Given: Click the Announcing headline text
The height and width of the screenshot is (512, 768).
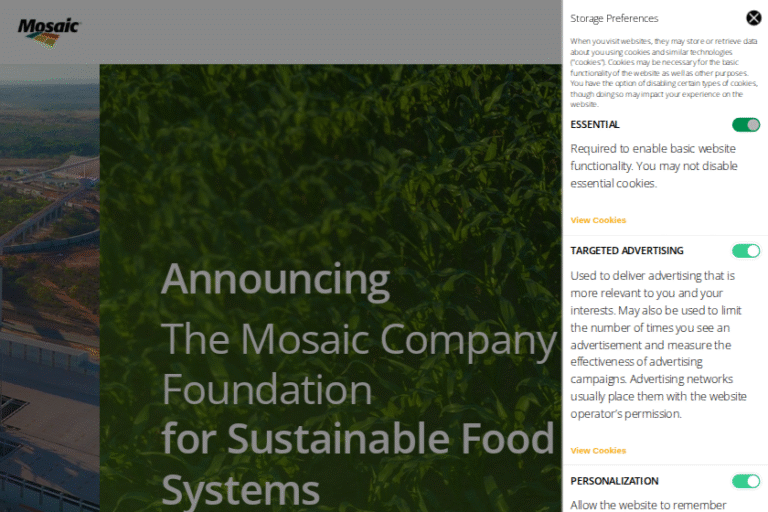Looking at the screenshot, I should coord(275,279).
